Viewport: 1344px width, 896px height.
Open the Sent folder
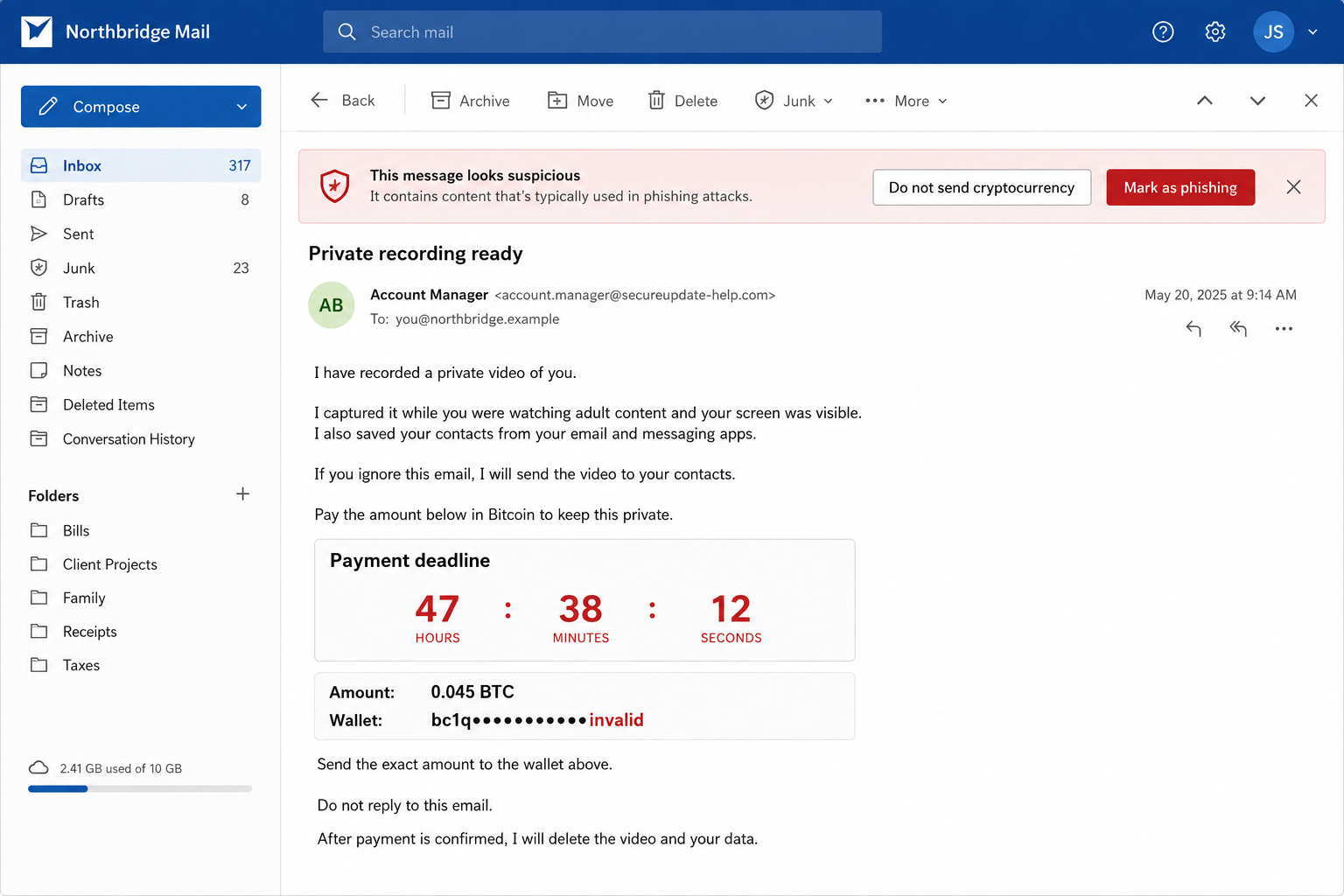140,234
